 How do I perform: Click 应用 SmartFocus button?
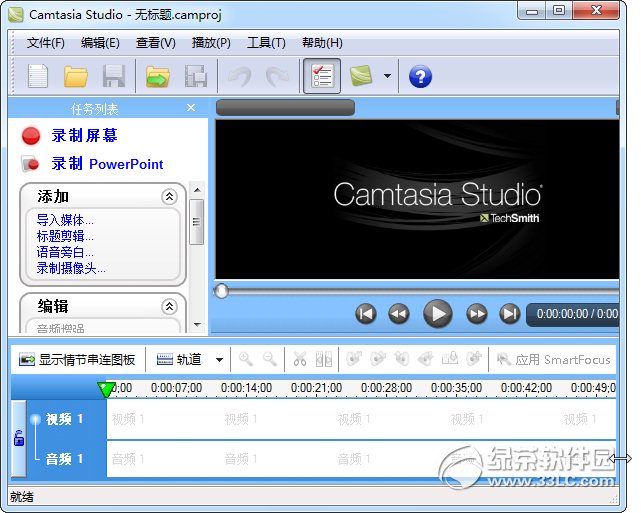click(x=553, y=360)
